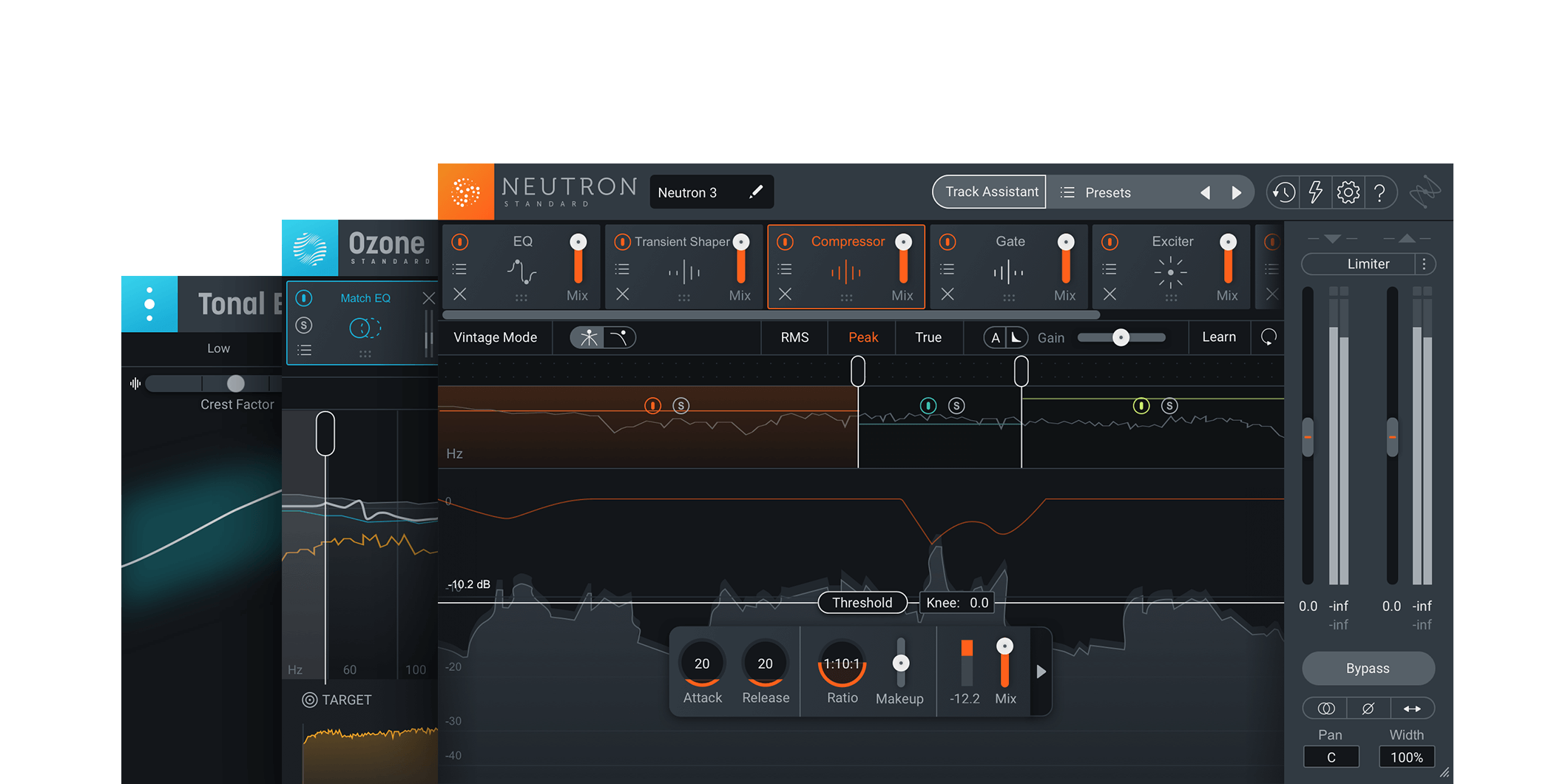Click the Gain slider handle
Screen dimensions: 1557x784
click(x=1121, y=337)
